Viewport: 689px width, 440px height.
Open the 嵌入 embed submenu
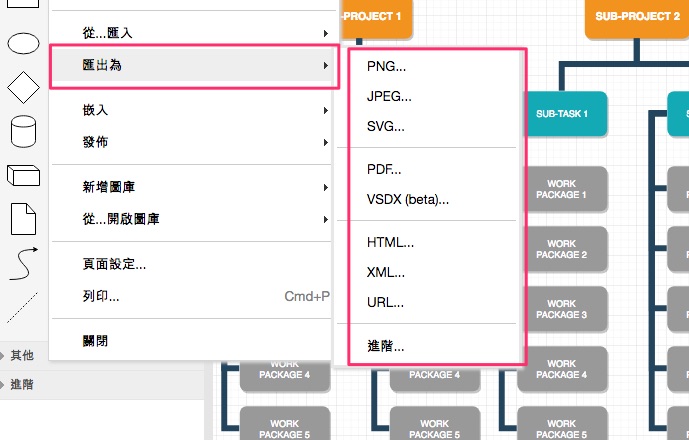[191, 110]
